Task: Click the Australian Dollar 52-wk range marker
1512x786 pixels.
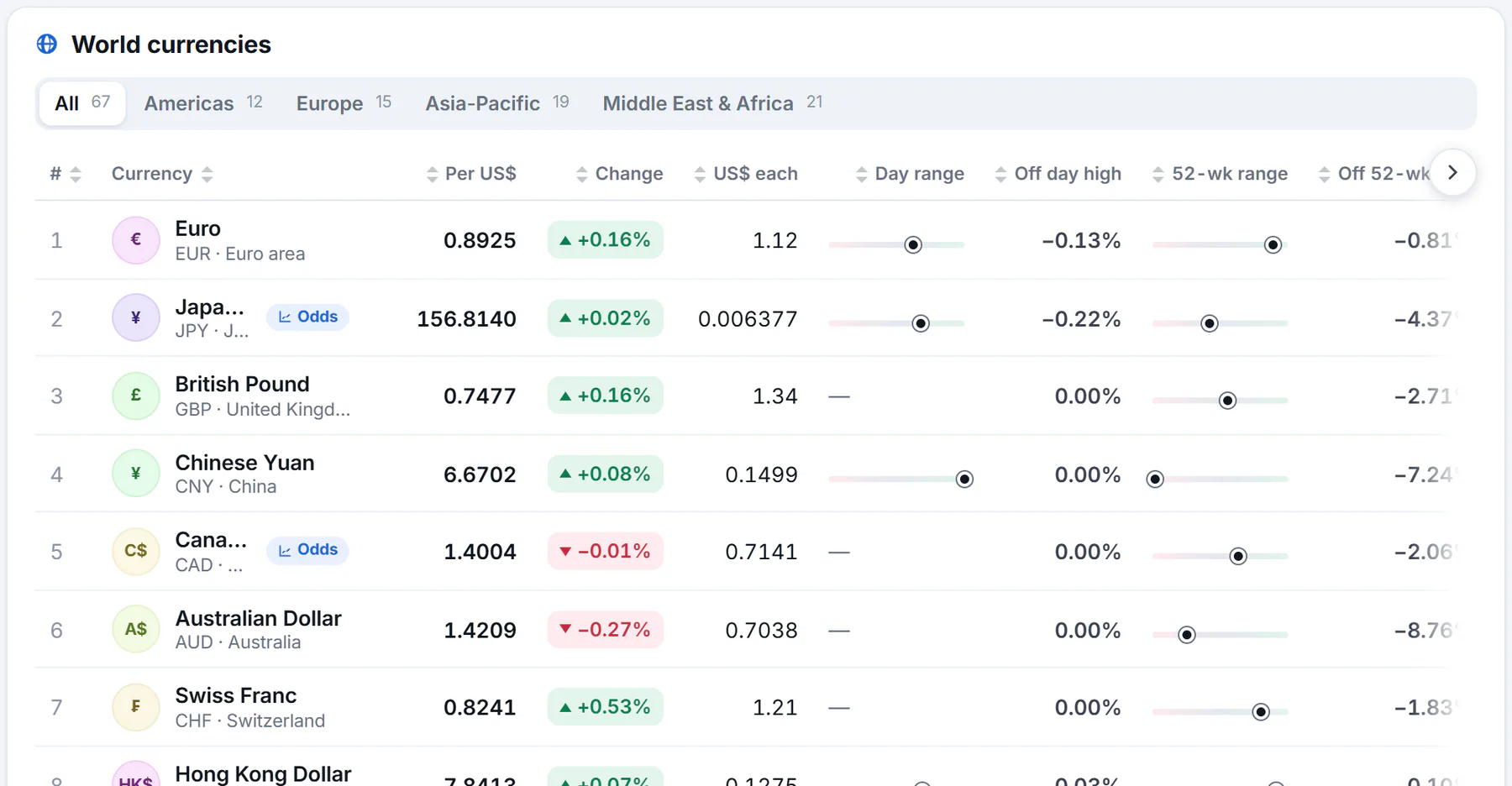Action: click(1187, 635)
